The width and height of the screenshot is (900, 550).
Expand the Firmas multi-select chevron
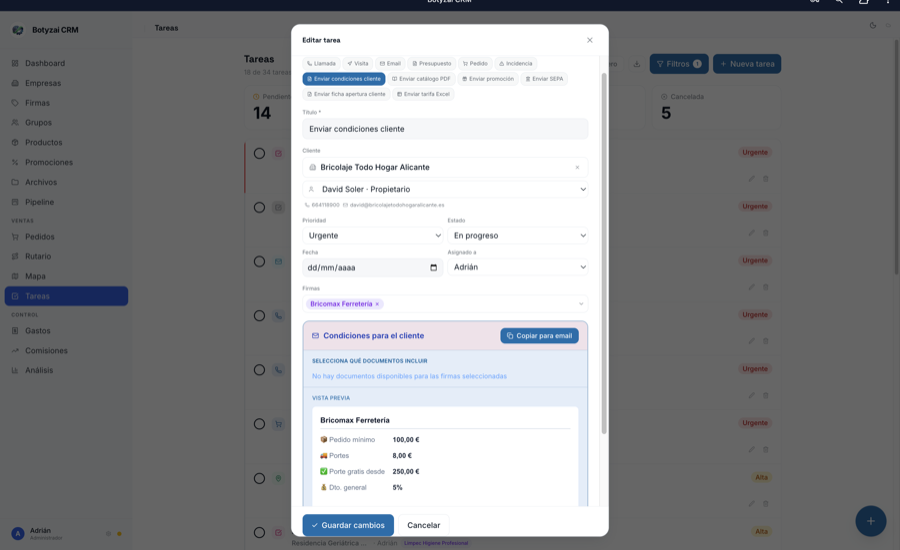[x=581, y=304]
